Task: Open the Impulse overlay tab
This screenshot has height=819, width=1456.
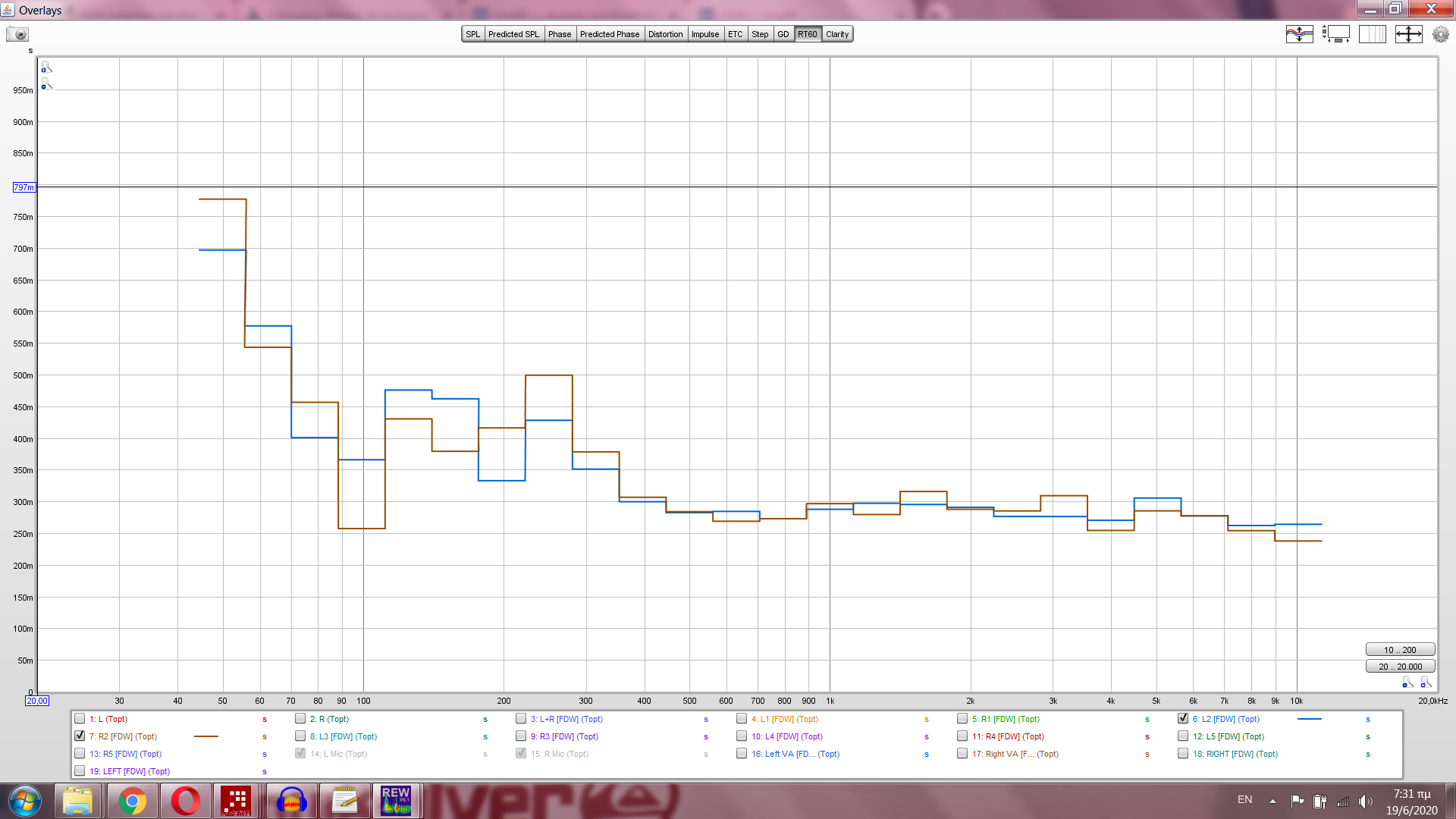Action: pyautogui.click(x=704, y=34)
